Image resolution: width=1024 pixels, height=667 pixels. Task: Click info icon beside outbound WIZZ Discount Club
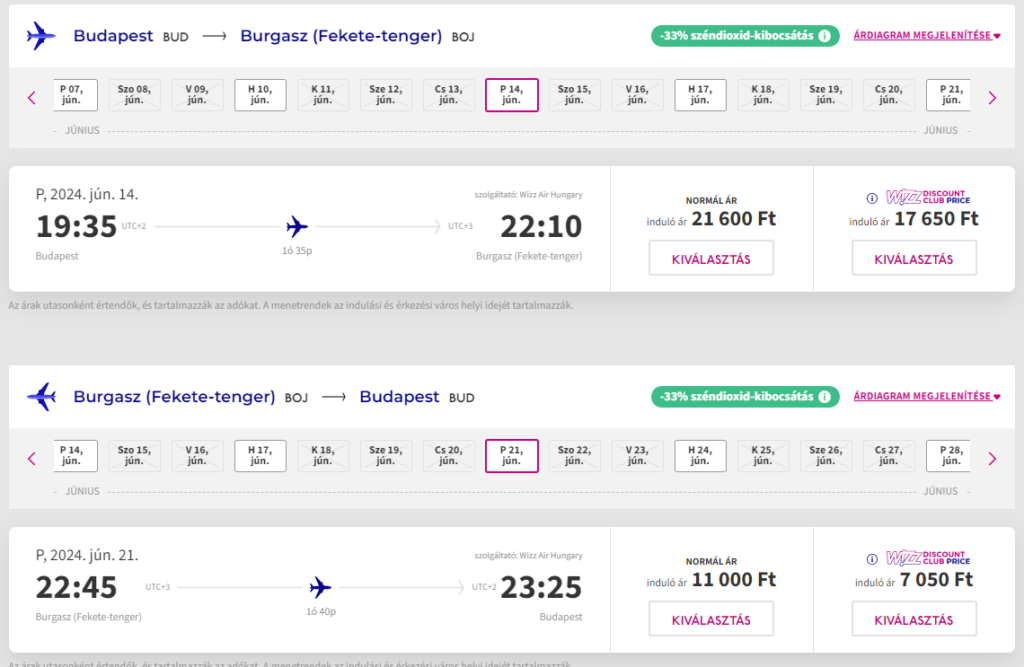[872, 198]
